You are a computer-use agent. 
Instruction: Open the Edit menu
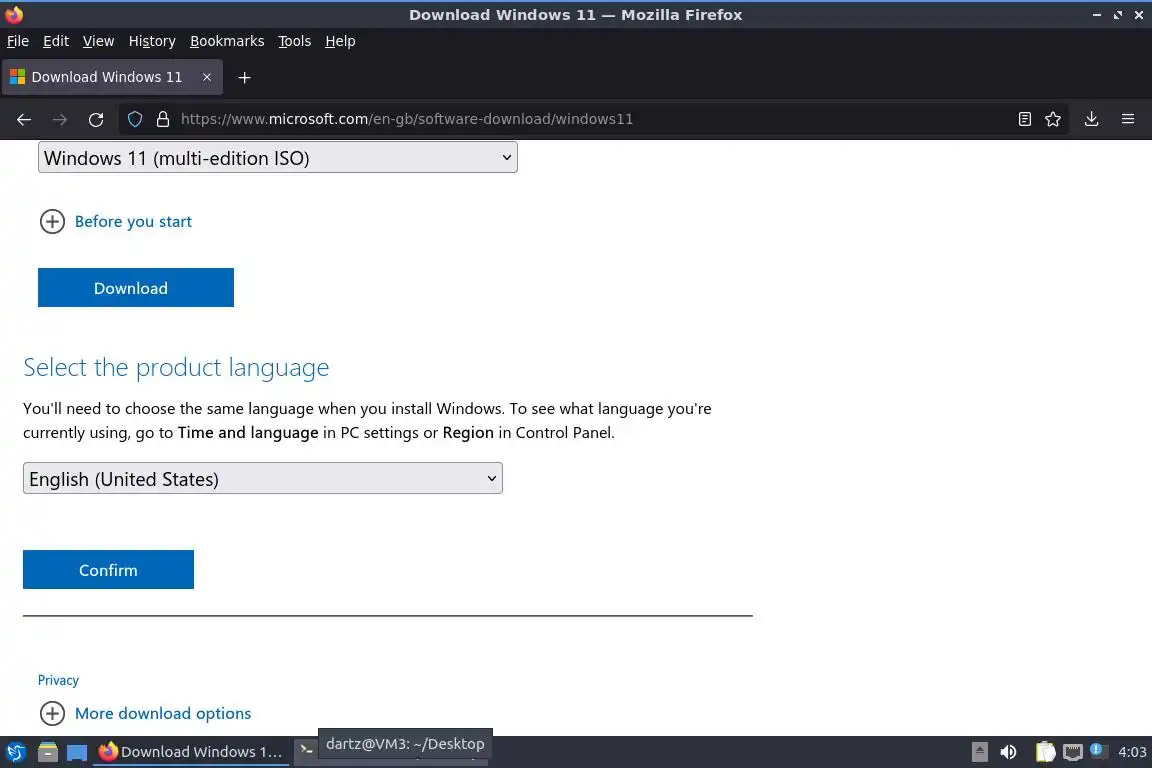tap(56, 41)
